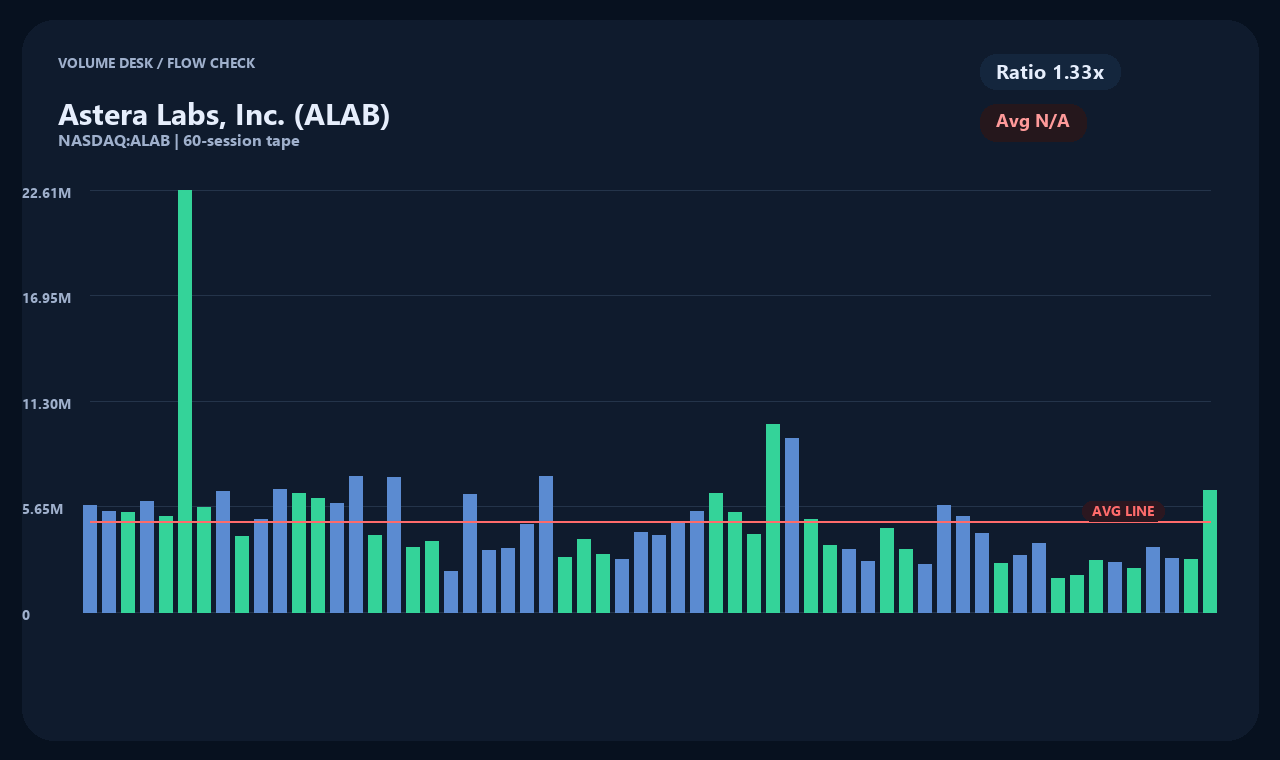Select the AVG LINE label
Screen dimensions: 1280x760
coord(1123,511)
